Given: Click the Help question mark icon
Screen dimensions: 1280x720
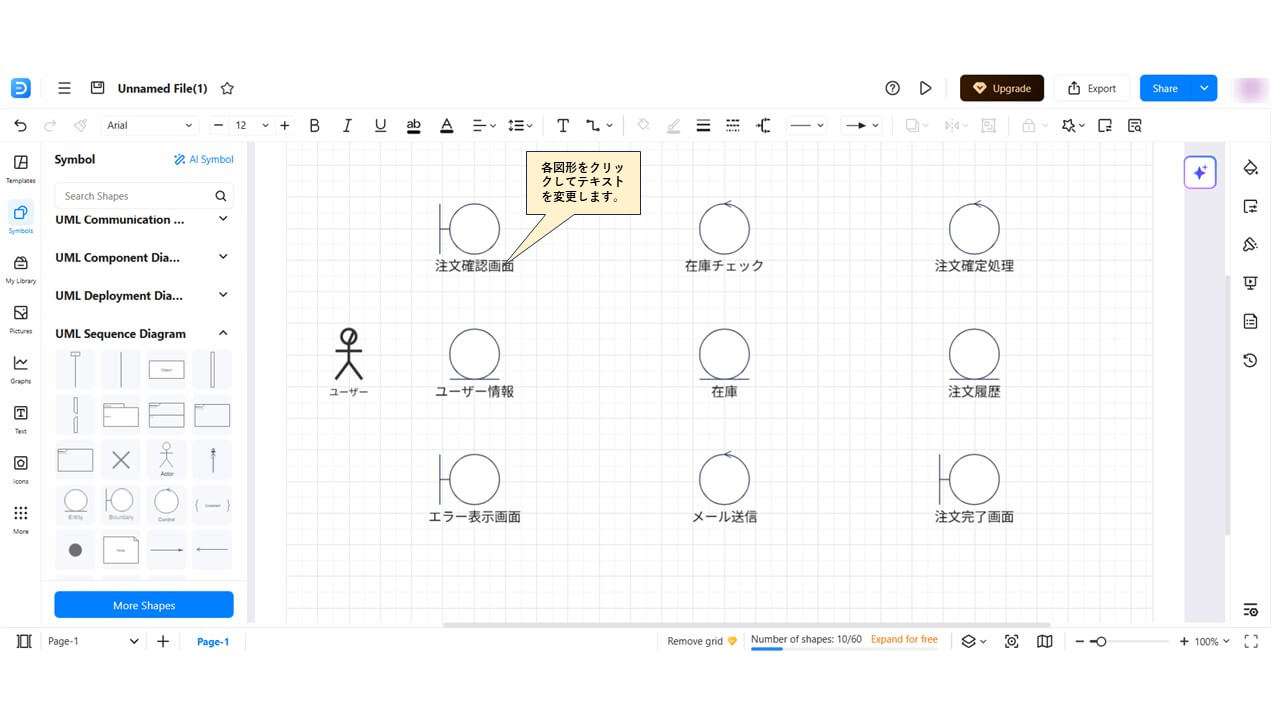Looking at the screenshot, I should pyautogui.click(x=893, y=88).
